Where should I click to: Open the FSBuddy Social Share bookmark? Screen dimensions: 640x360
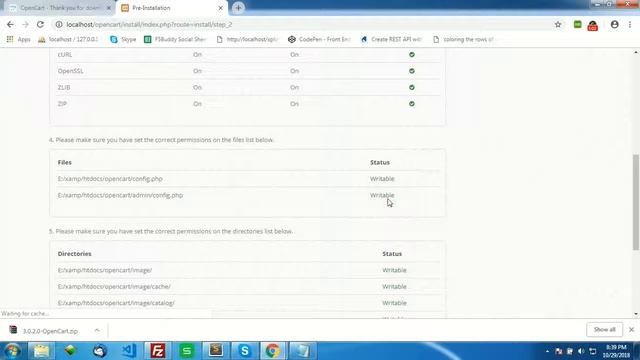pos(176,39)
